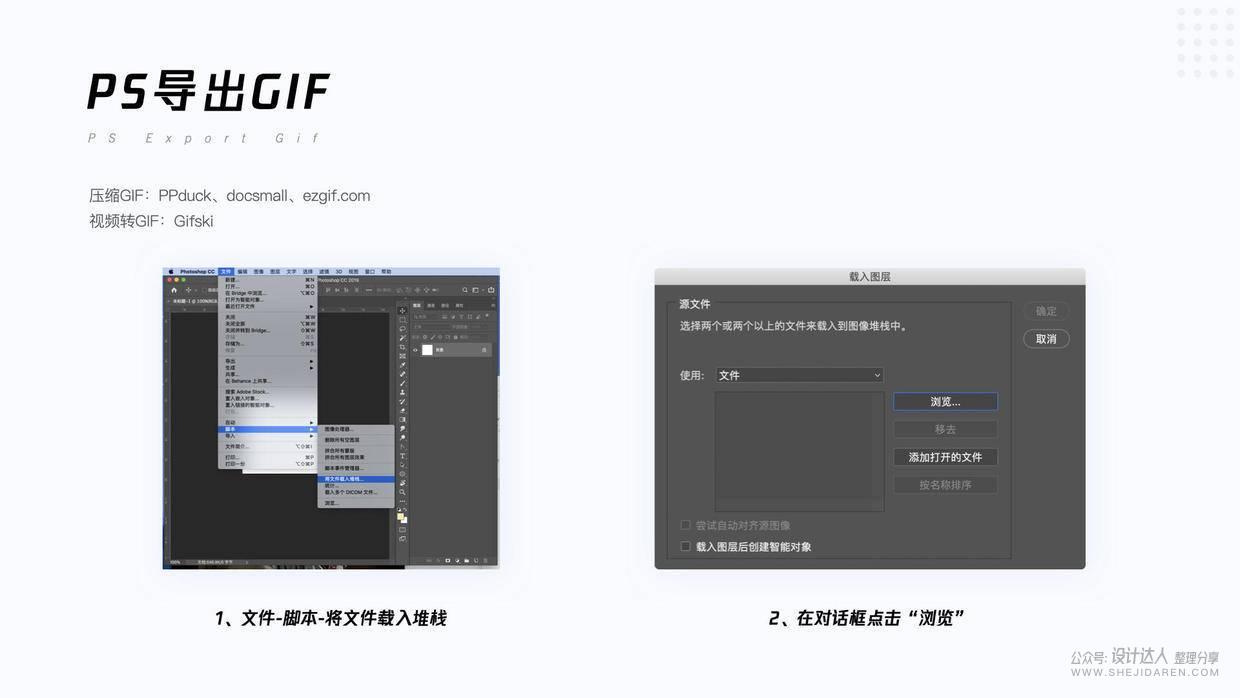Select the Magic Wand tool
1240x698 pixels.
point(402,338)
